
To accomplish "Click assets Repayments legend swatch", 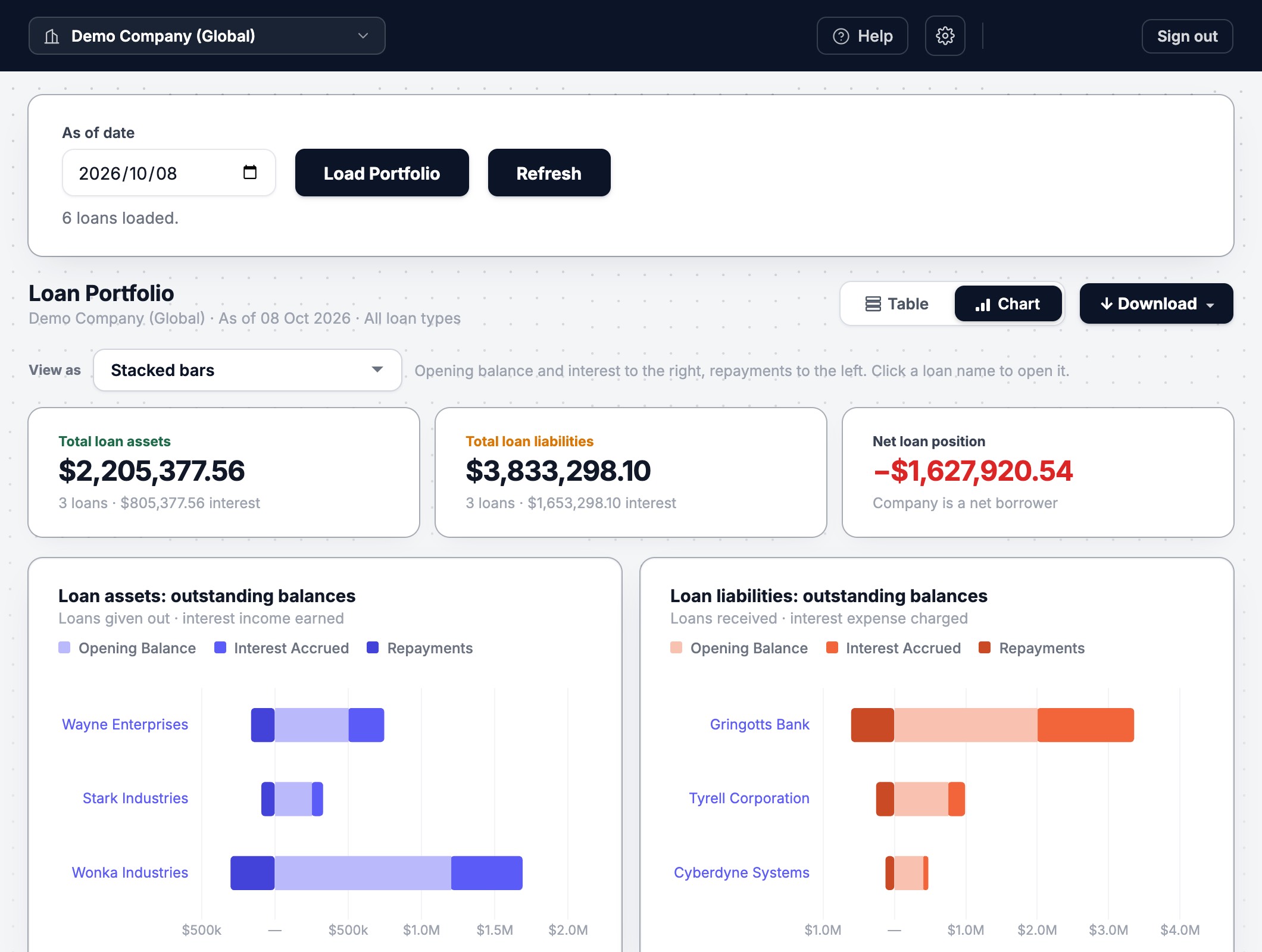I will pyautogui.click(x=373, y=647).
